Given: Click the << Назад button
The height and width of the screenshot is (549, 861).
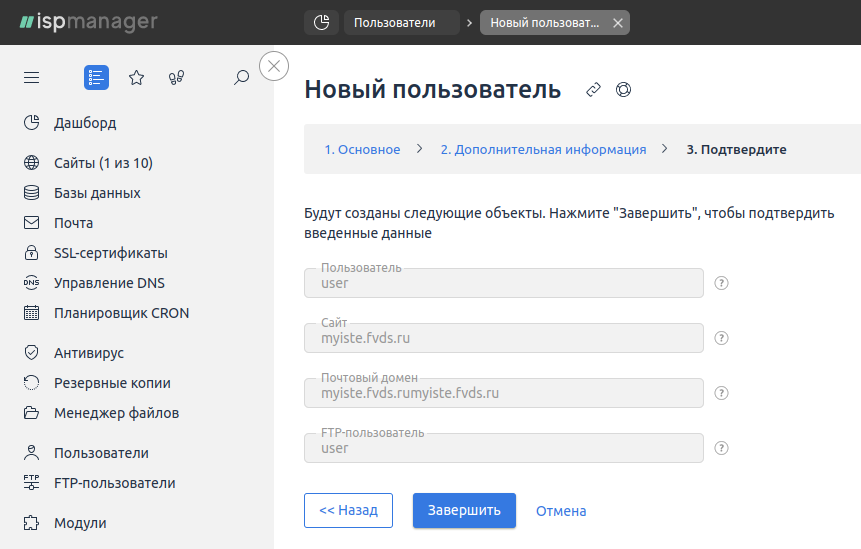Looking at the screenshot, I should coord(348,511).
